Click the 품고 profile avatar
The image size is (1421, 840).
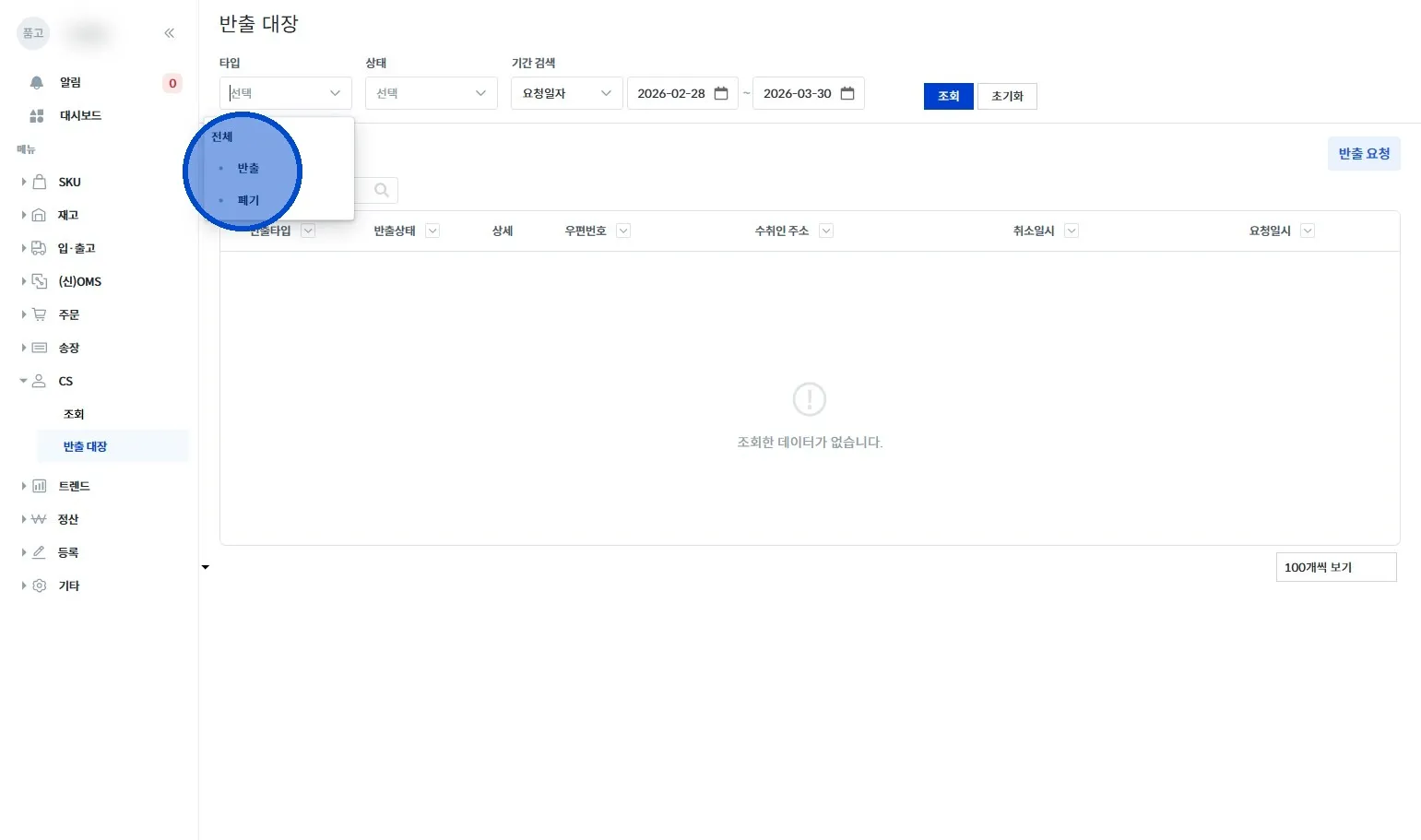pos(33,33)
